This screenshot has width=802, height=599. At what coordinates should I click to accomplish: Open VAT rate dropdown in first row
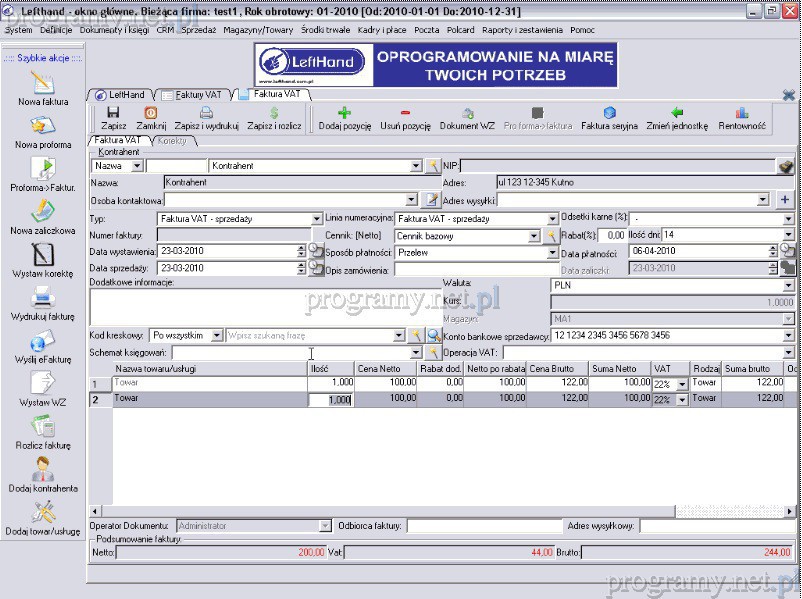coord(683,384)
